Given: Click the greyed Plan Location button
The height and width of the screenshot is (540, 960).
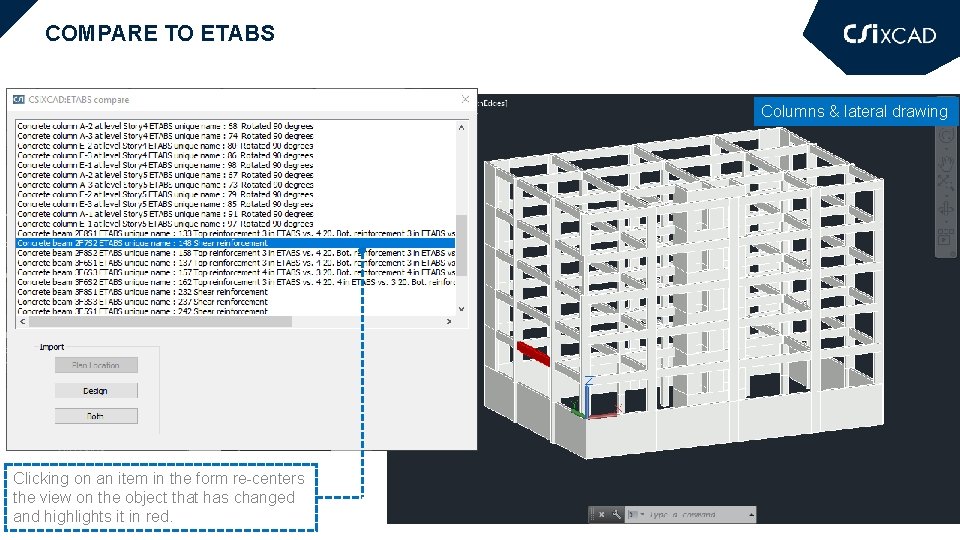Looking at the screenshot, I should click(96, 365).
